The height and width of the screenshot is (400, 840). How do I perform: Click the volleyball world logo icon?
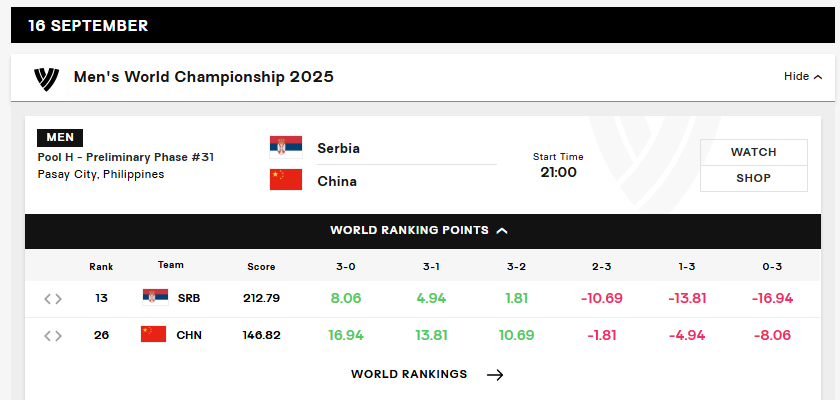point(47,77)
